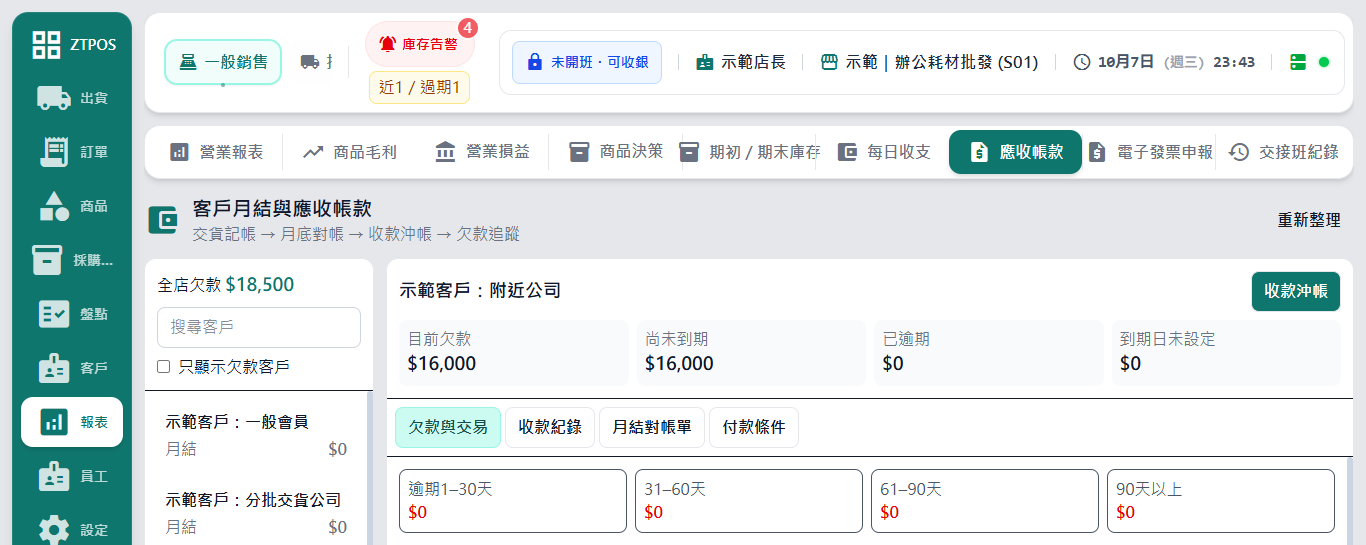The height and width of the screenshot is (545, 1366).
Task: Select customer 示範客戶：一般會員
Action: [x=257, y=435]
